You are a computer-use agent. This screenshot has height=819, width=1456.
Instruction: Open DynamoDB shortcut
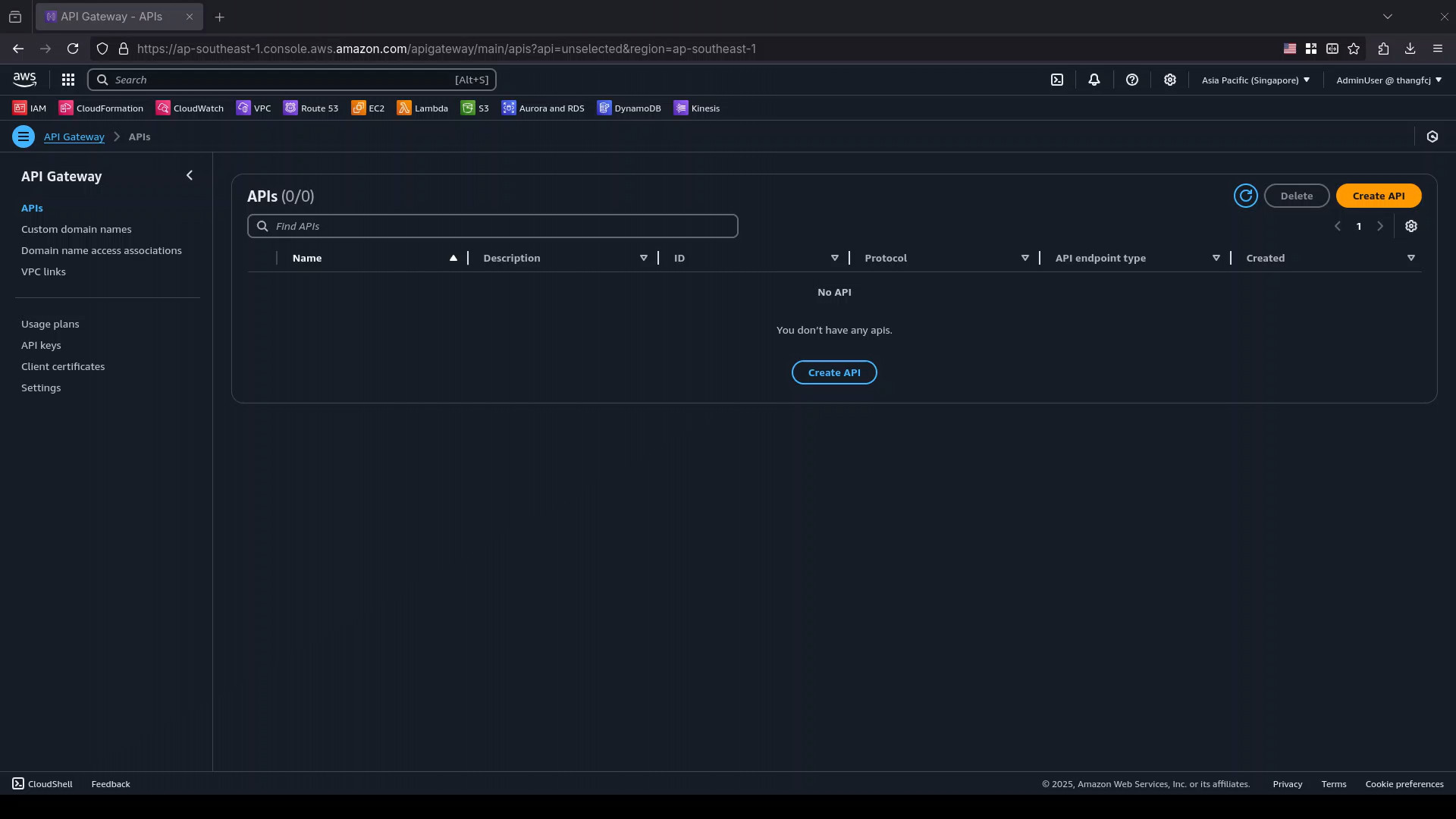point(629,108)
